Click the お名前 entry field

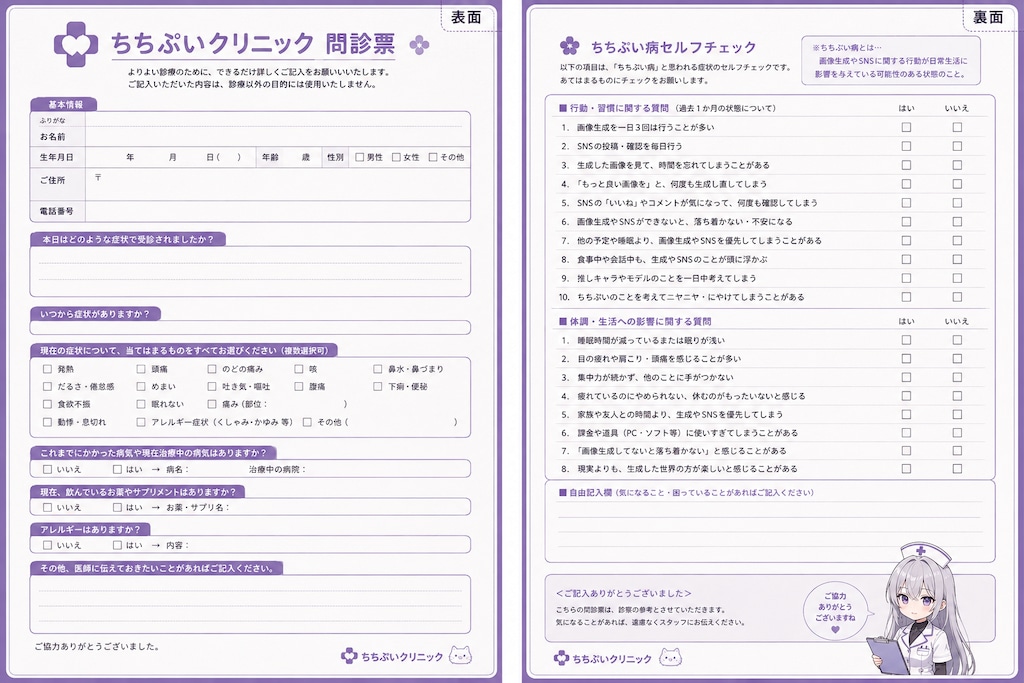coord(278,136)
